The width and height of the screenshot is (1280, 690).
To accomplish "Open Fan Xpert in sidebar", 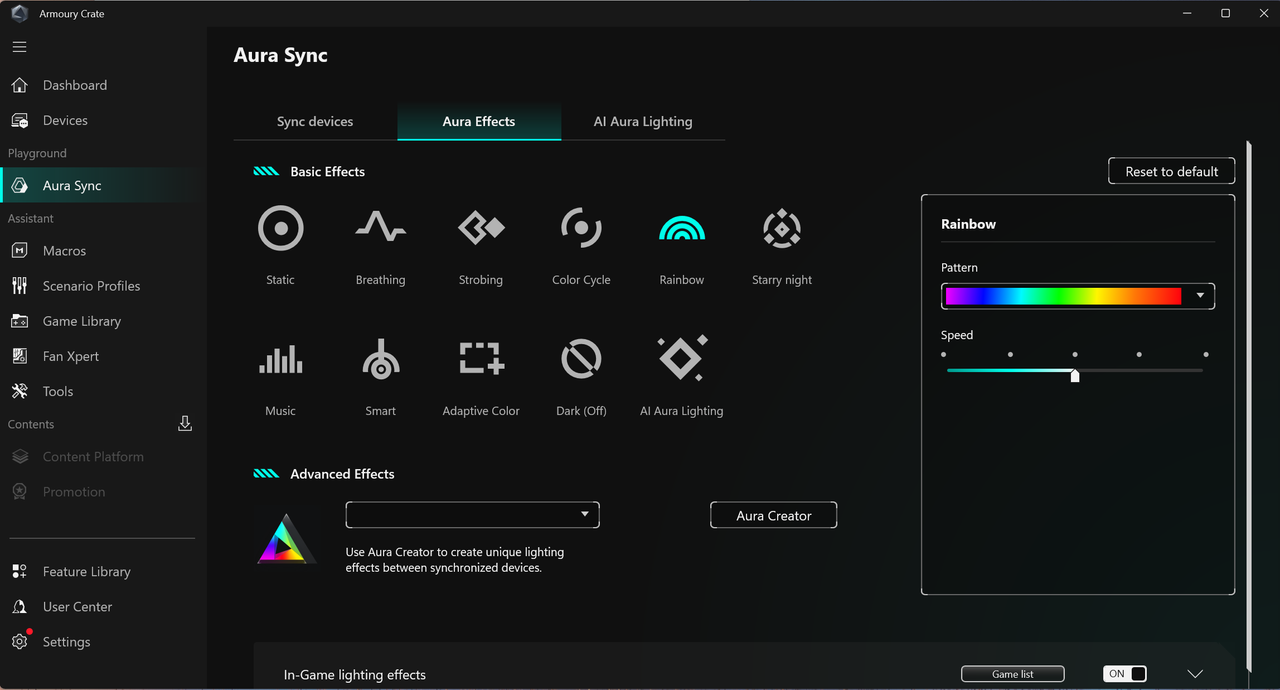I will coord(98,356).
